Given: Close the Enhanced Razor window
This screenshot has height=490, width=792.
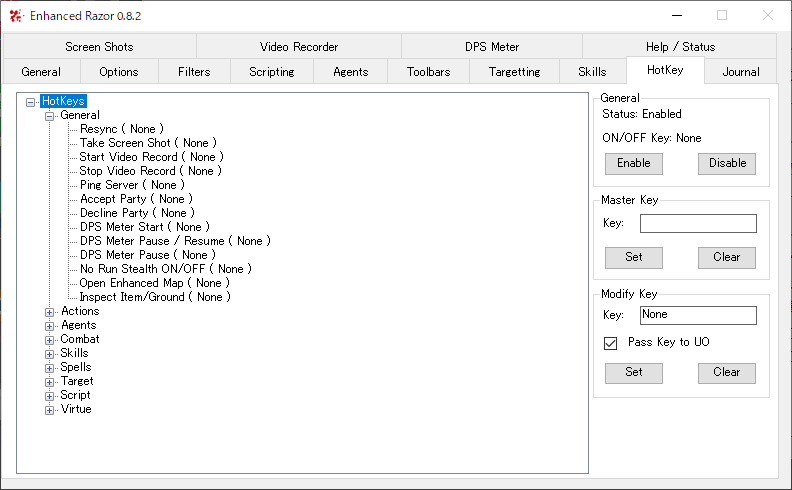Looking at the screenshot, I should pos(768,16).
